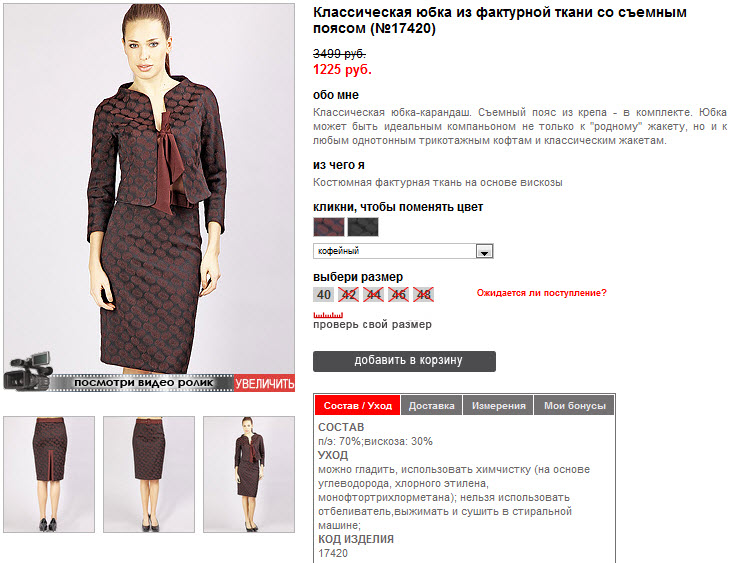Select the Состав / Уход tab
This screenshot has height=563, width=733.
(358, 405)
